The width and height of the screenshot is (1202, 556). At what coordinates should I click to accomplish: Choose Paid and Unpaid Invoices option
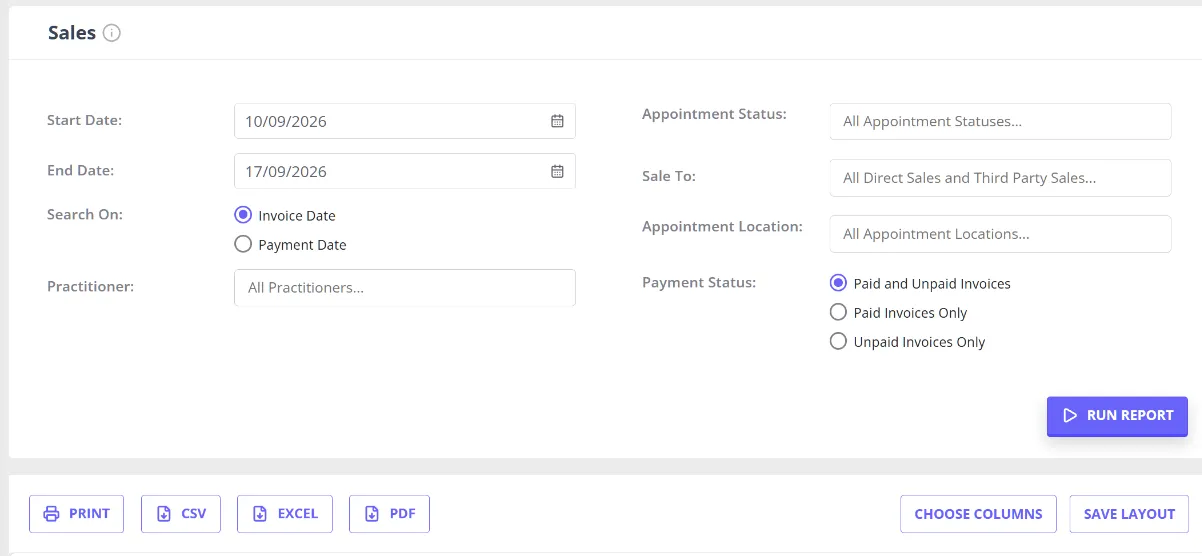tap(838, 283)
